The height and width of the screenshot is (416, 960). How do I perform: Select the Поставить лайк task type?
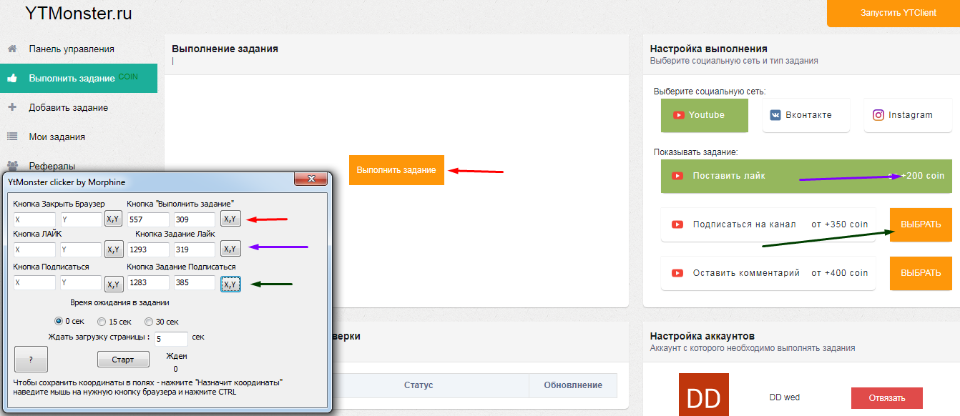[x=806, y=176]
